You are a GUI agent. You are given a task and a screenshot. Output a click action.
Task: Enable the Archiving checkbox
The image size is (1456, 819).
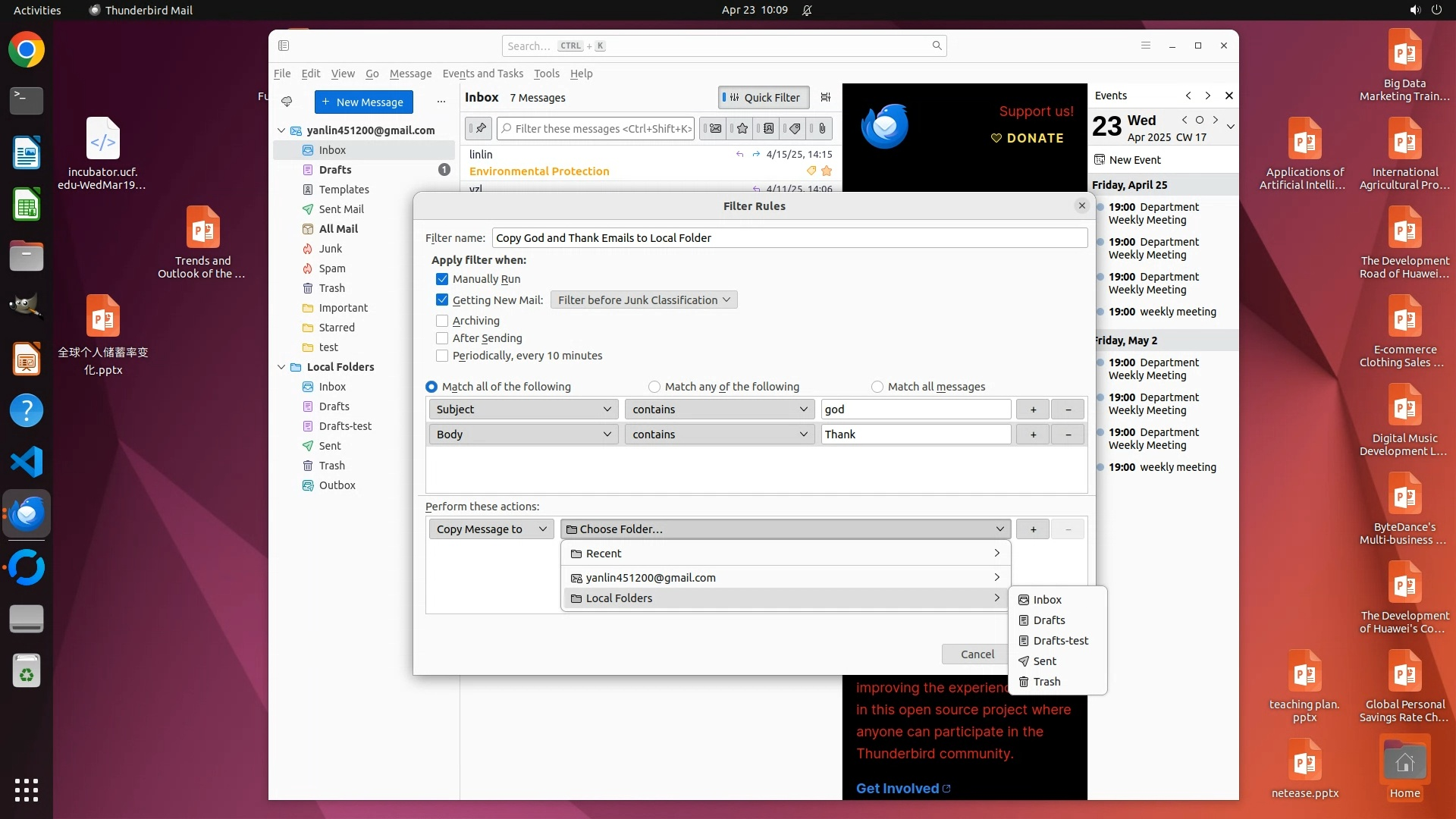[x=442, y=321]
